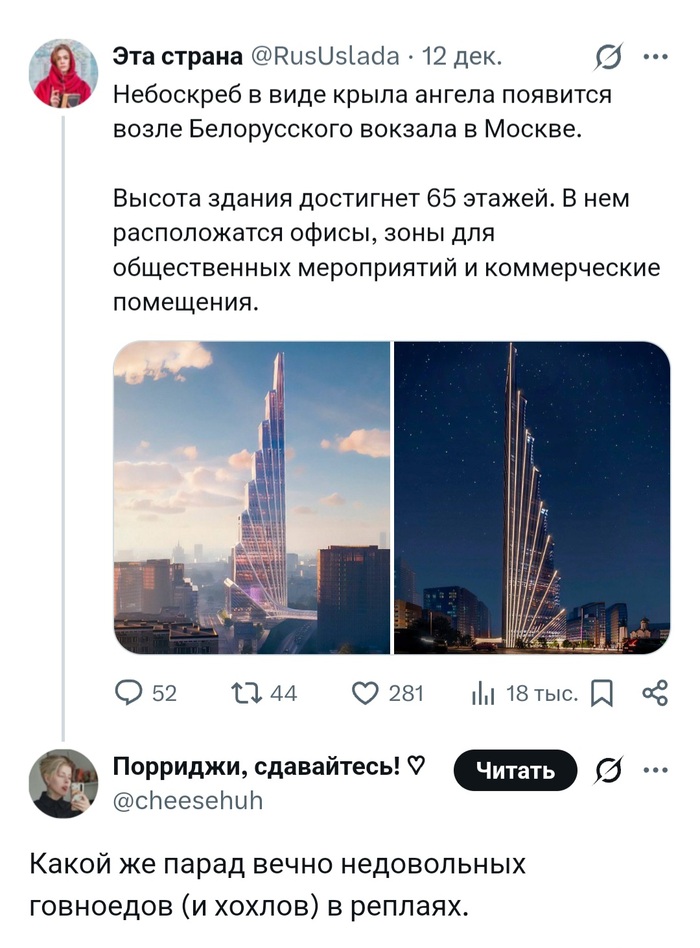This screenshot has width=700, height=948.
Task: Click cheesehuh's profile avatar
Action: (x=64, y=784)
